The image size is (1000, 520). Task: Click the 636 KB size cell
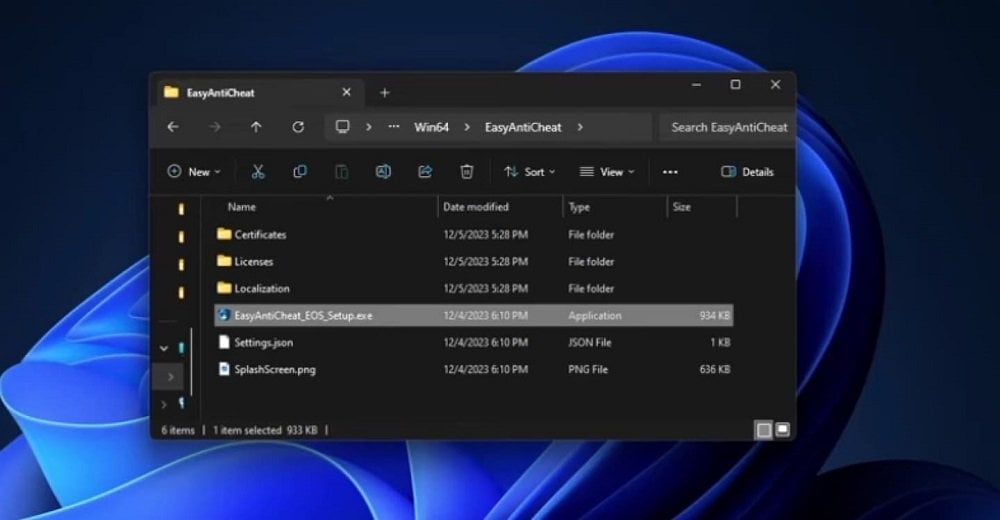coord(714,369)
